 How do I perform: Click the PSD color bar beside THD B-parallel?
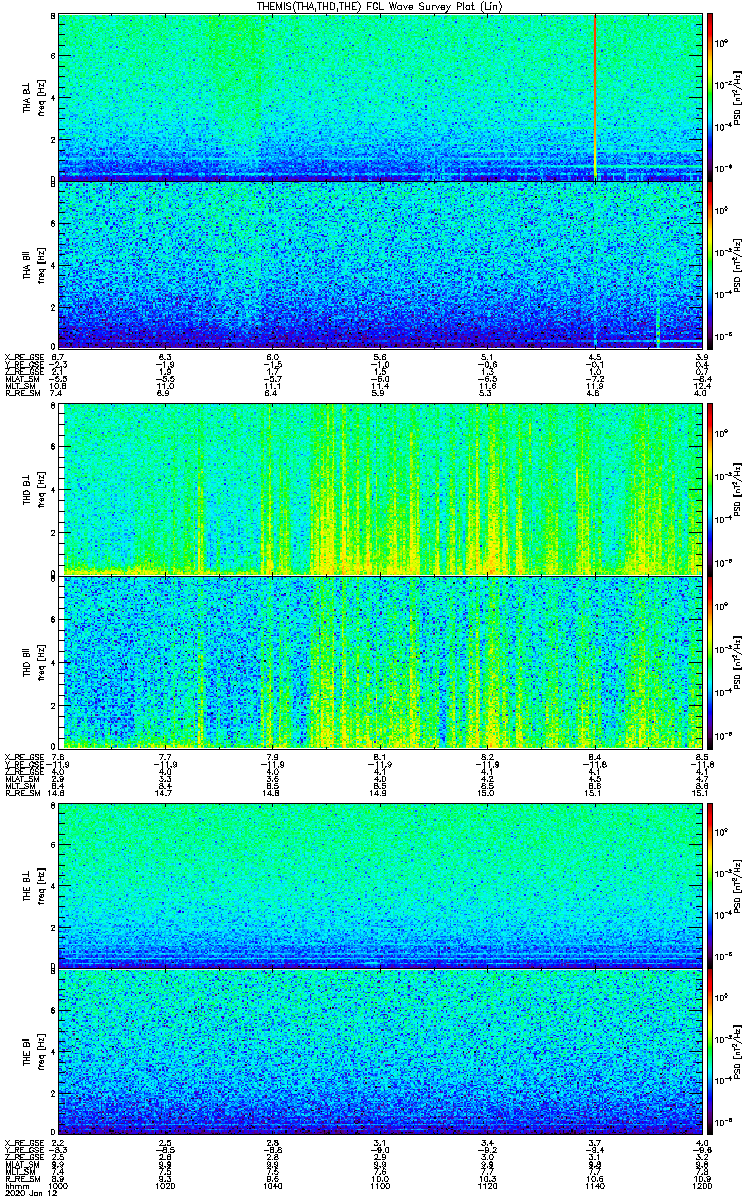tap(710, 661)
